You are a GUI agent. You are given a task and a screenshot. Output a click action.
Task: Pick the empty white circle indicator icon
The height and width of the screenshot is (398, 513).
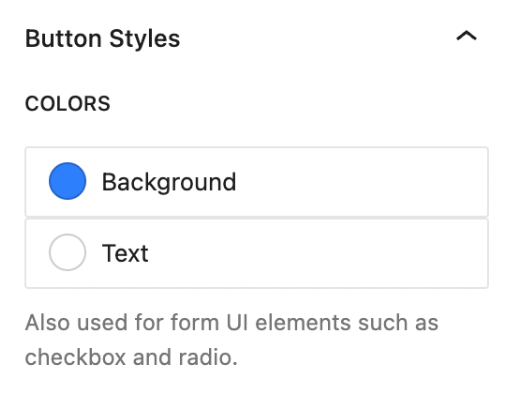pos(68,252)
